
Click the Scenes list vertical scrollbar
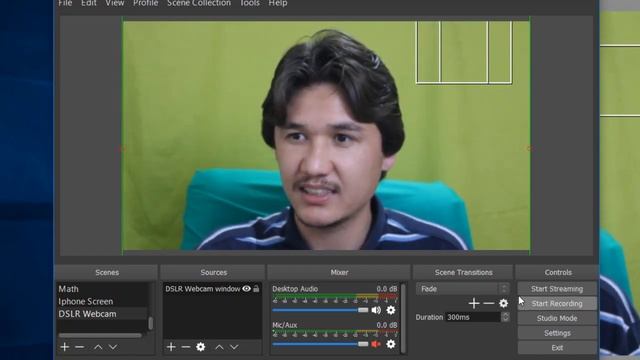coord(151,323)
